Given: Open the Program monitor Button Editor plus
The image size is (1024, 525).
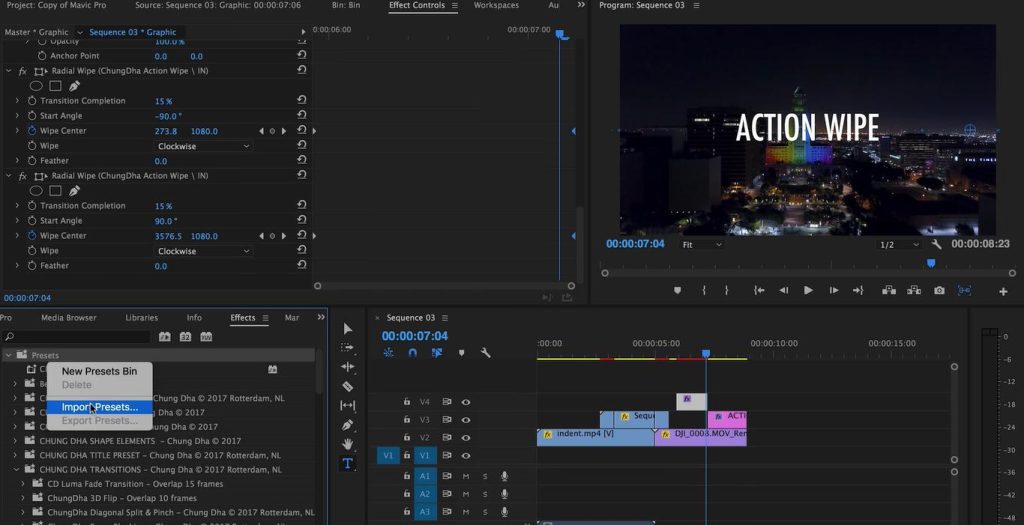Looking at the screenshot, I should (x=1003, y=292).
